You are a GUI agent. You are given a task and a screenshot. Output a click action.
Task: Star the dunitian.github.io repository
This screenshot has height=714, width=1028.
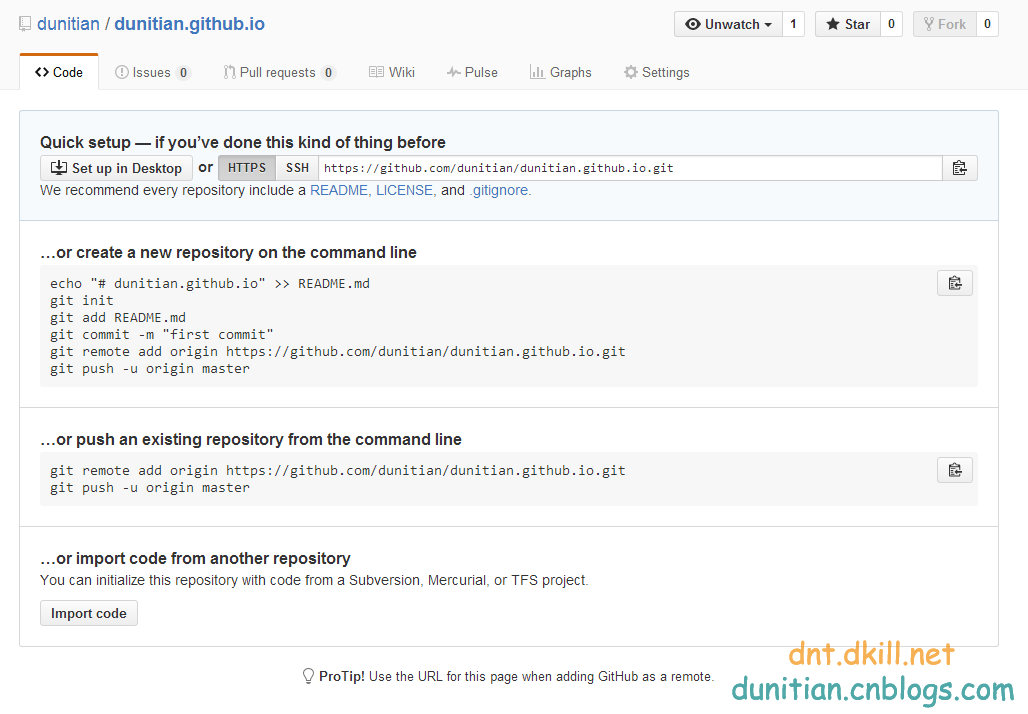click(848, 24)
